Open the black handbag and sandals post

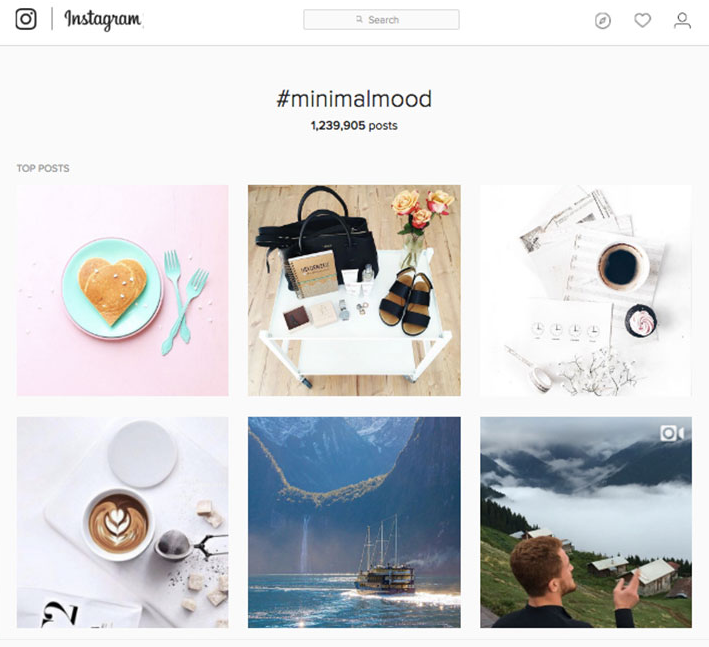tap(354, 290)
